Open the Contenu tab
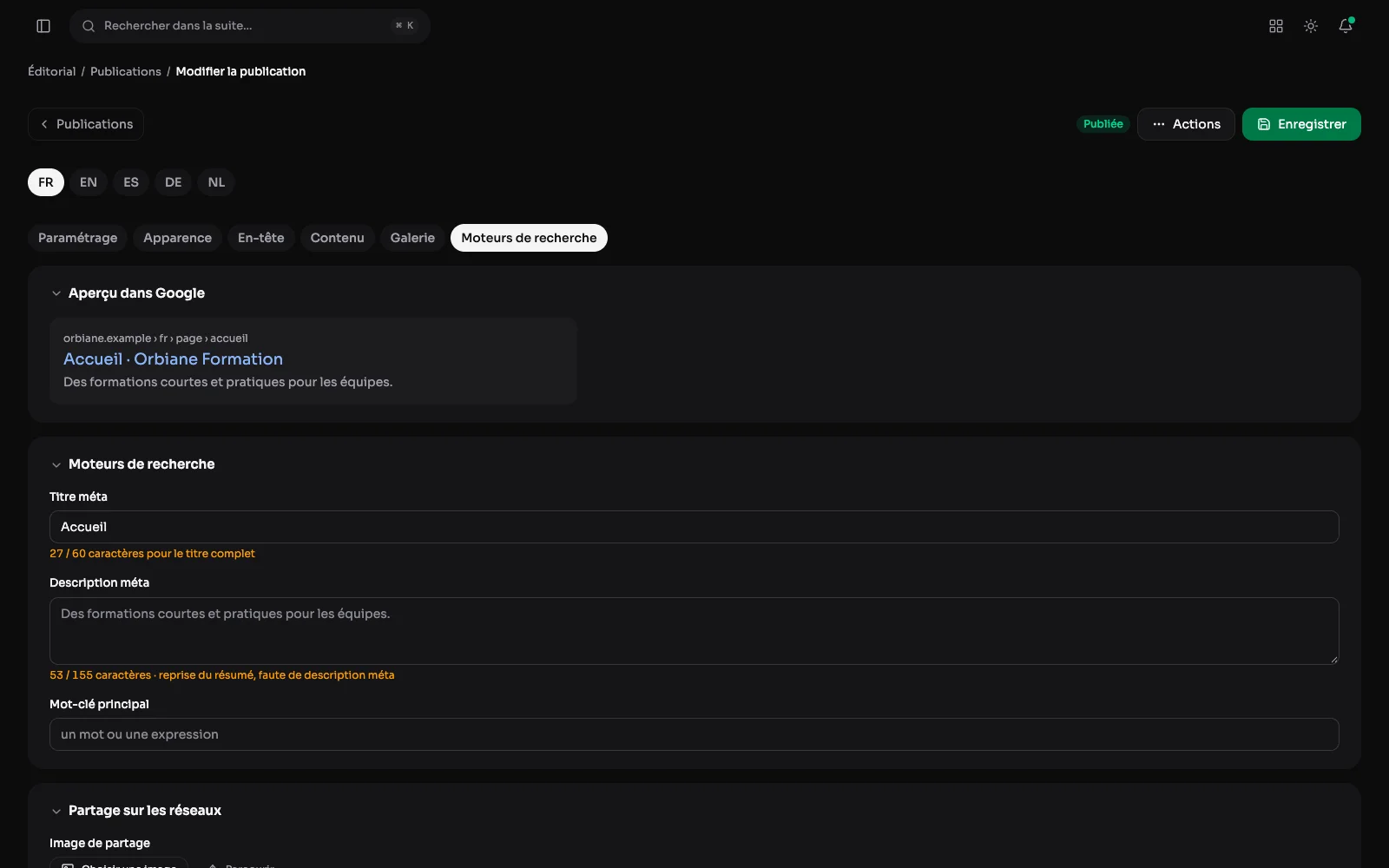This screenshot has width=1389, height=868. (338, 238)
